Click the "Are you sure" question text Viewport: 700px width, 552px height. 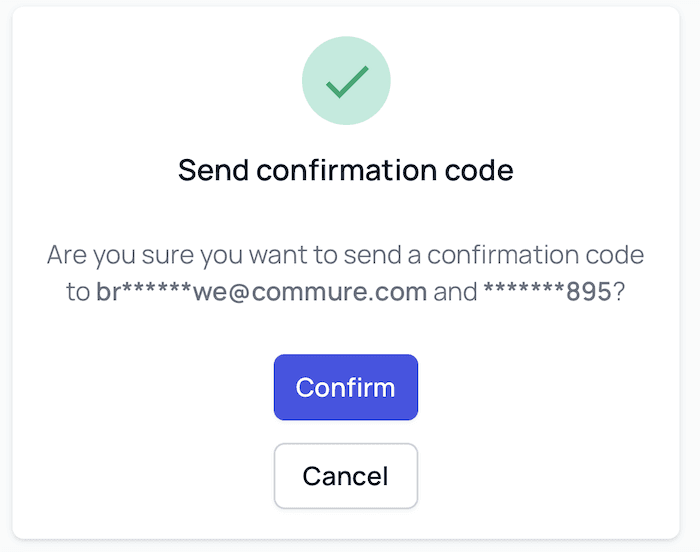[346, 255]
